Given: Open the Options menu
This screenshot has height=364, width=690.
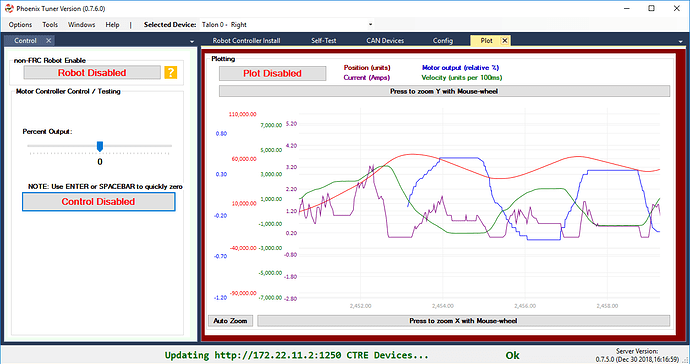Looking at the screenshot, I should click(x=20, y=25).
